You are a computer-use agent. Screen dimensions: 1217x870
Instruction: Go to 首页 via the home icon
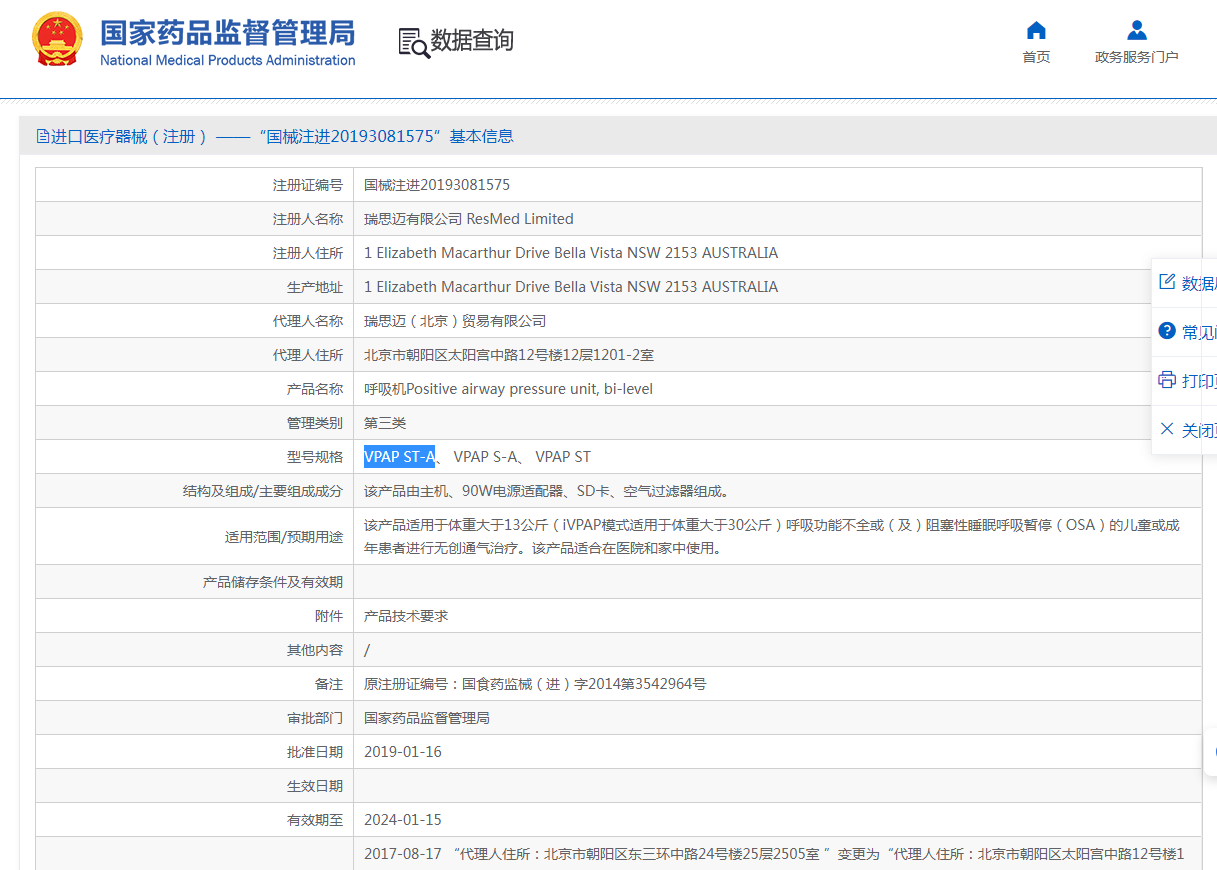1036,29
